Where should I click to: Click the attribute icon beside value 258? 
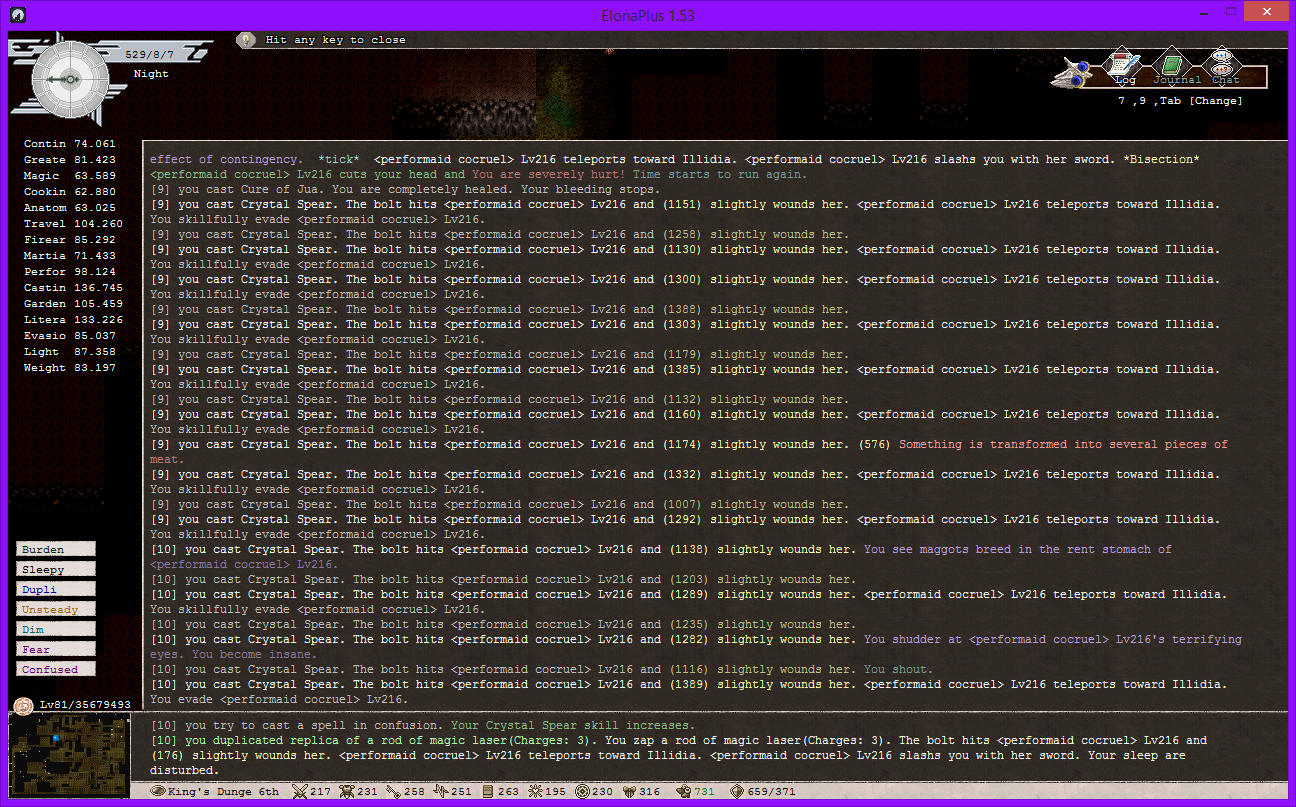click(393, 792)
